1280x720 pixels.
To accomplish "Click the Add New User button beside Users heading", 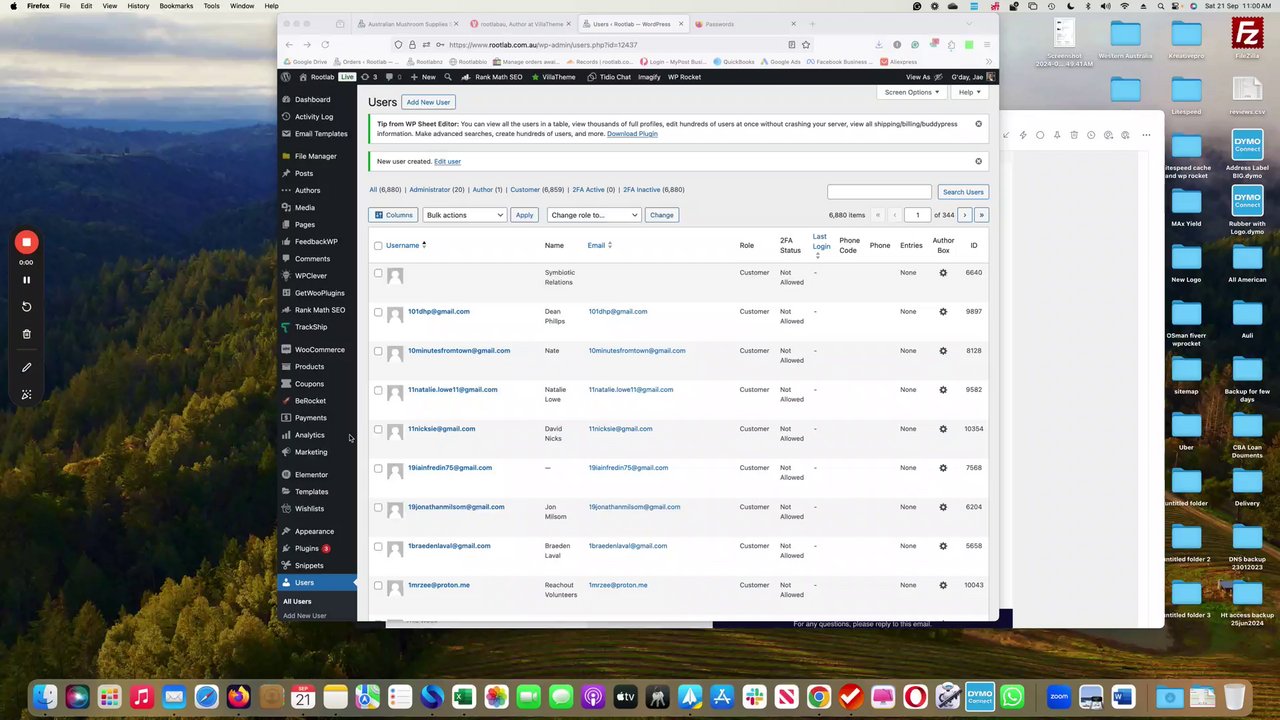I will click(428, 102).
